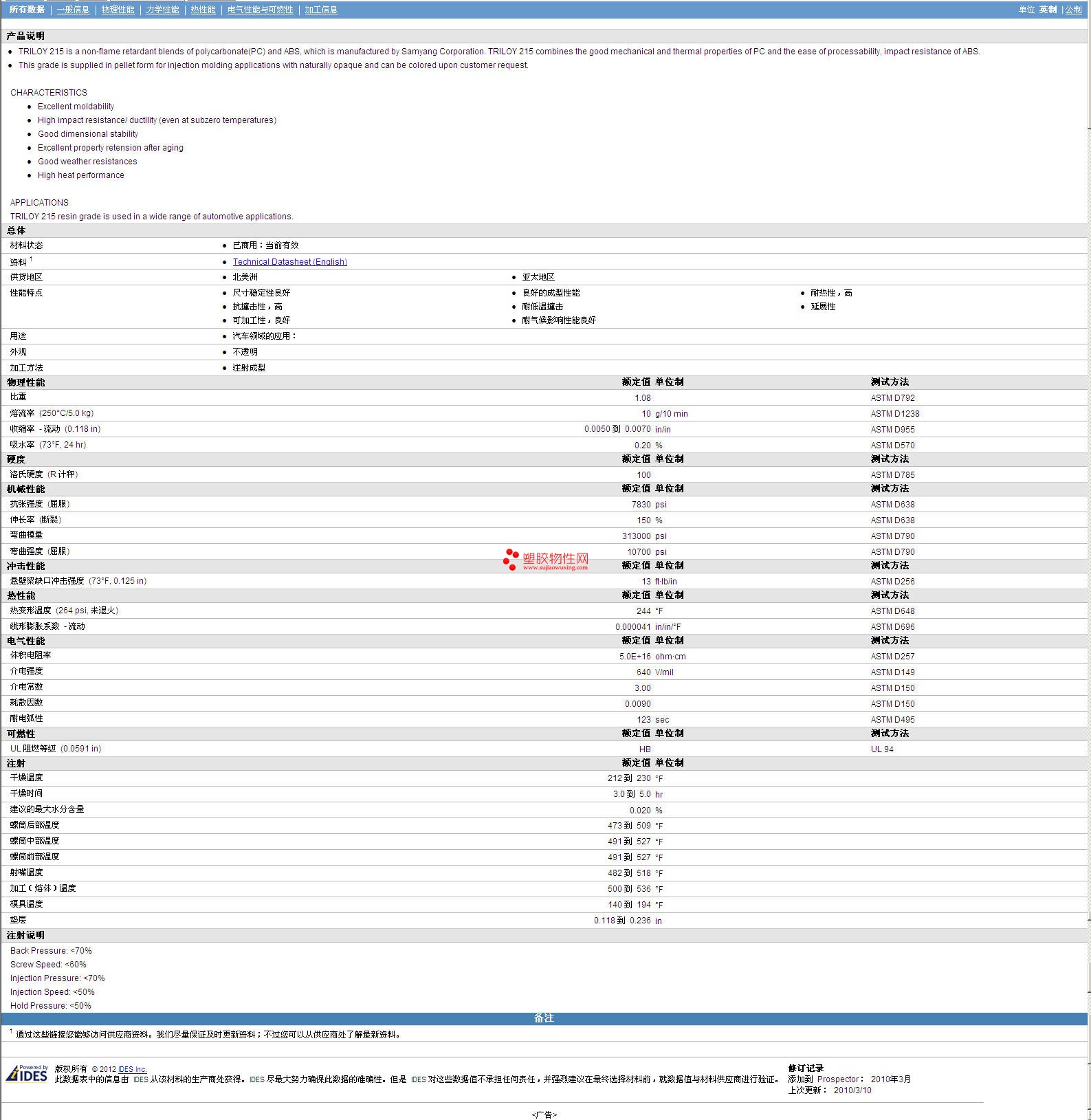Click ASTM D792 test method text
This screenshot has height=1120, width=1091.
pos(892,398)
